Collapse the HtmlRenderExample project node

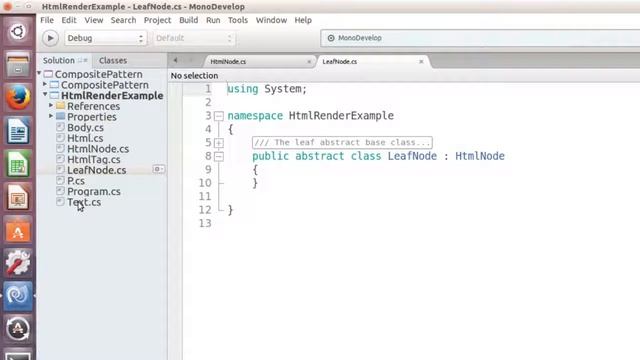[x=45, y=95]
